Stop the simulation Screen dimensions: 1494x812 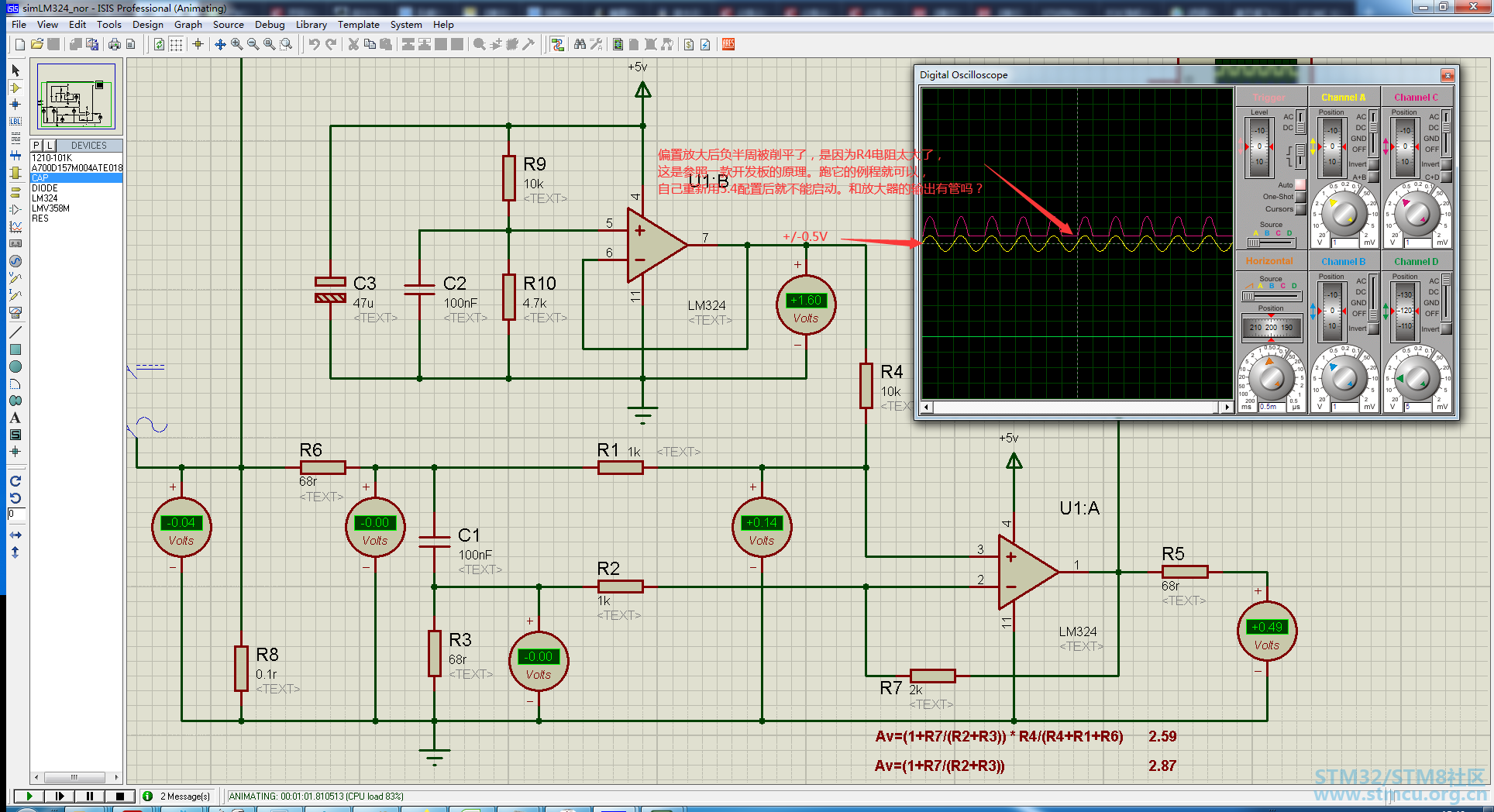119,796
